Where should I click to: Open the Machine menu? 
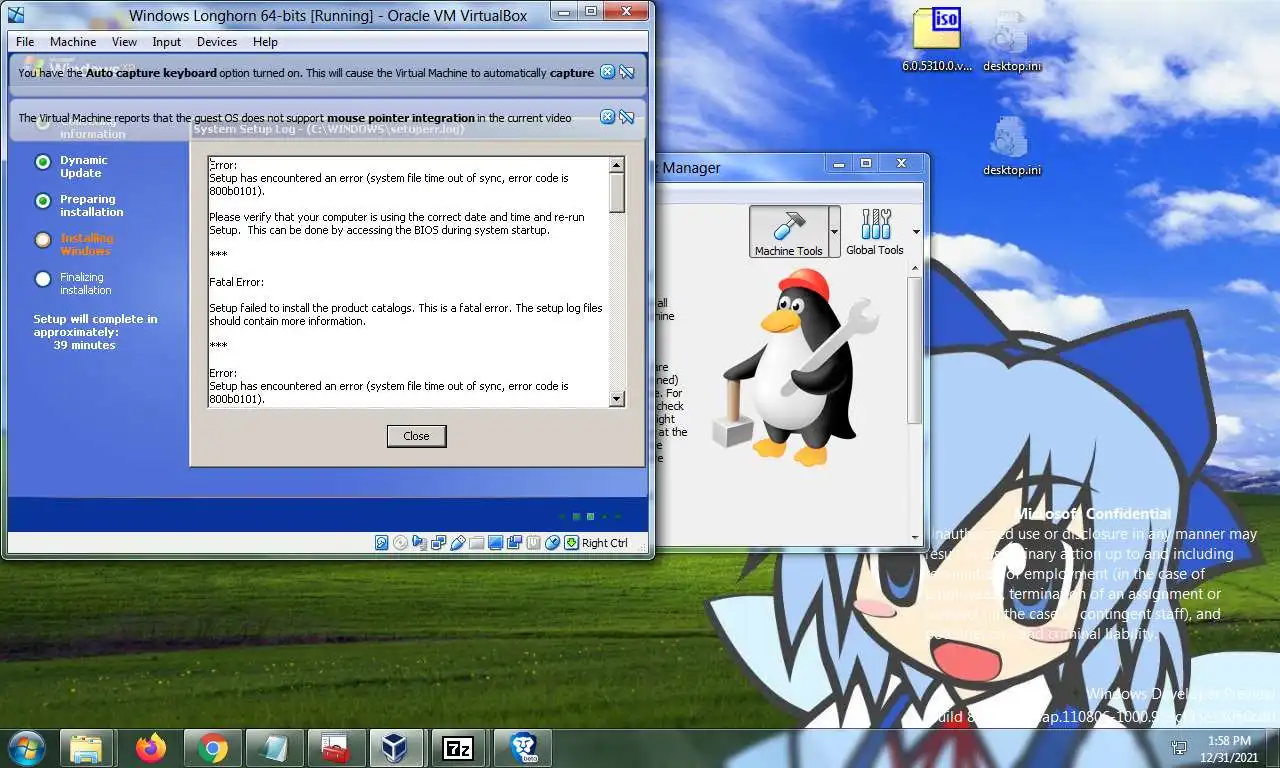(x=73, y=42)
